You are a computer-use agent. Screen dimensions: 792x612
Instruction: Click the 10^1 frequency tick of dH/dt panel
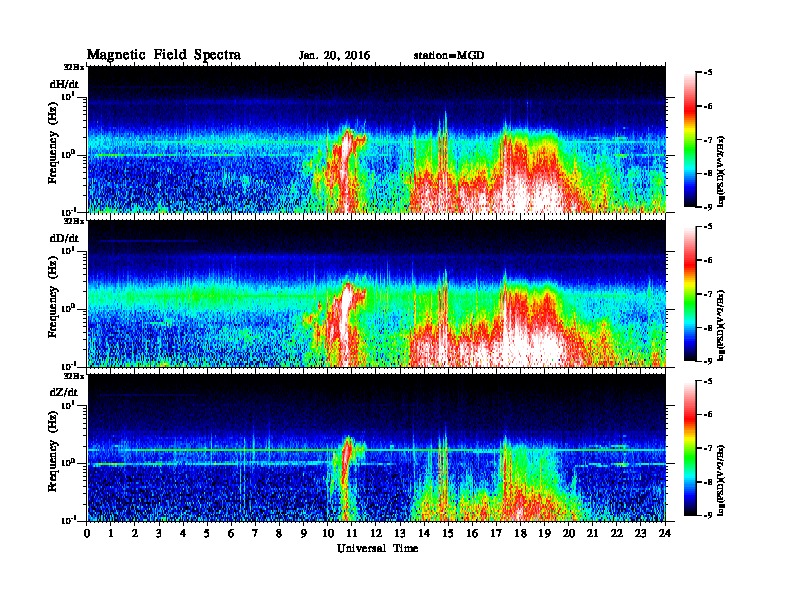(68, 96)
